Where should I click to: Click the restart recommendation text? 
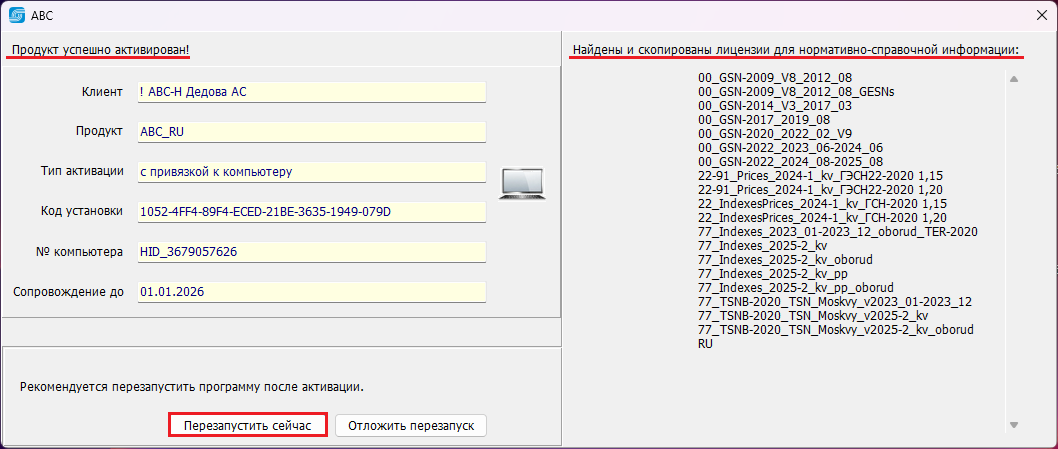coord(192,388)
